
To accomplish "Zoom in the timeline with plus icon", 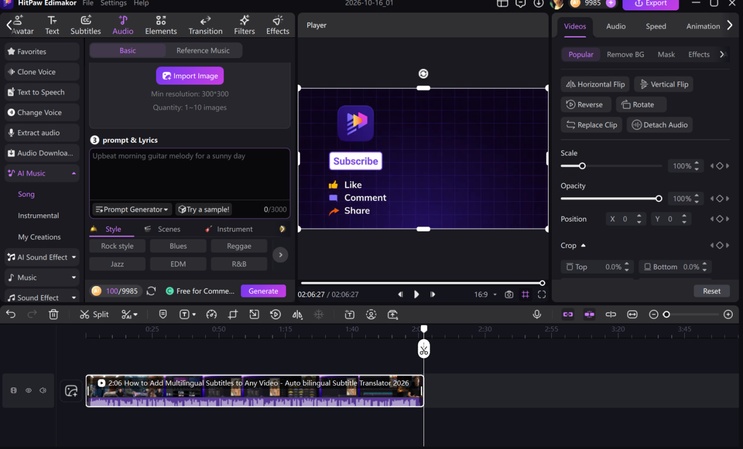I will pos(728,314).
